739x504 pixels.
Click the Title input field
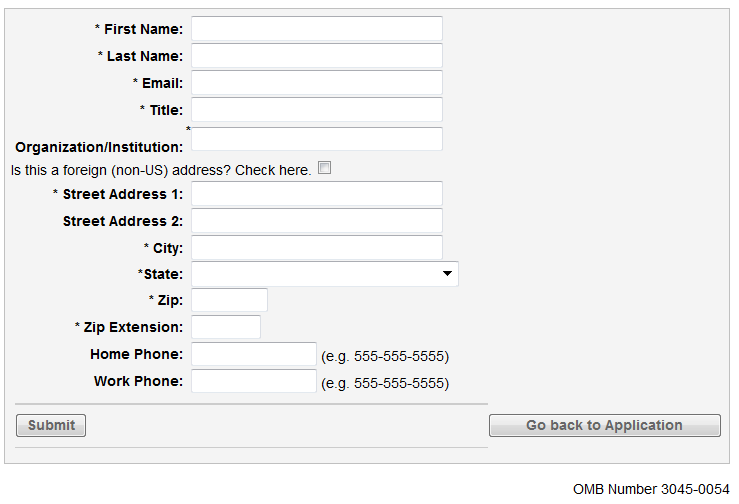(316, 110)
